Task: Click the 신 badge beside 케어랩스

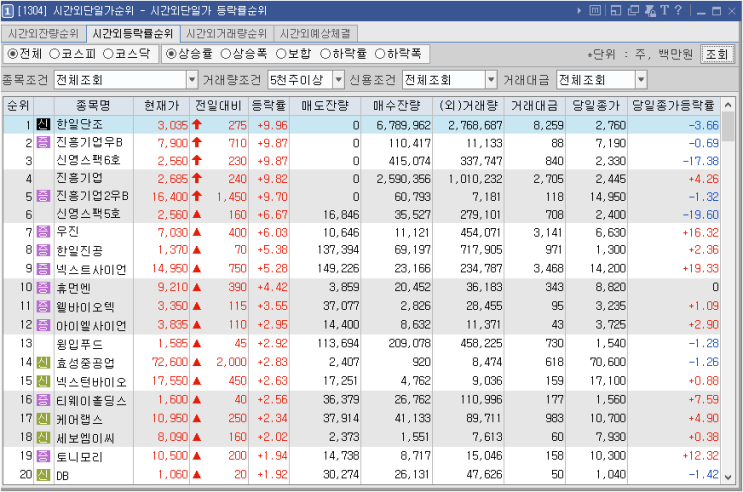Action: tap(43, 419)
